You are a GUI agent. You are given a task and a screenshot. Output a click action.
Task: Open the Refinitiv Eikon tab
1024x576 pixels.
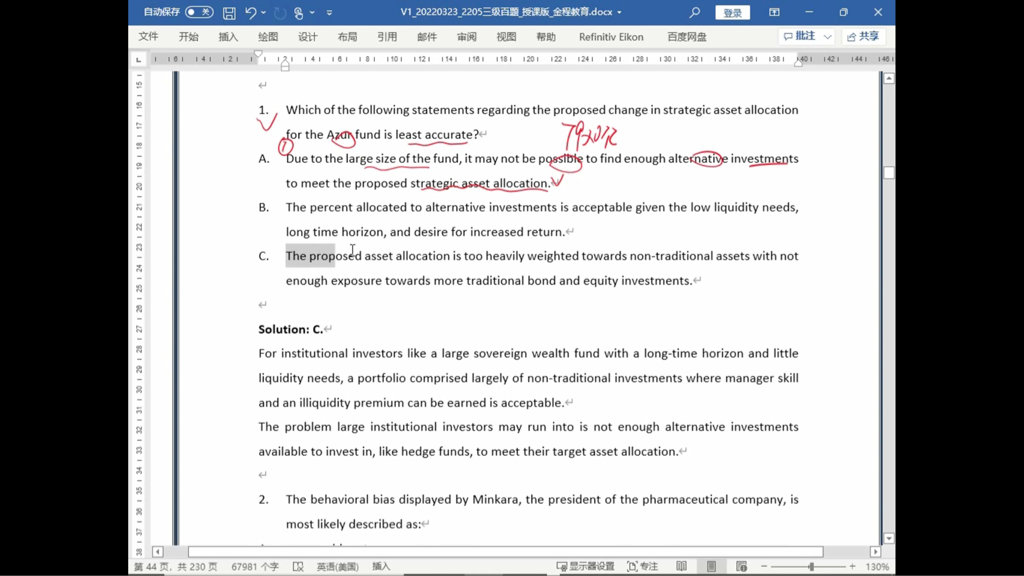coord(611,37)
